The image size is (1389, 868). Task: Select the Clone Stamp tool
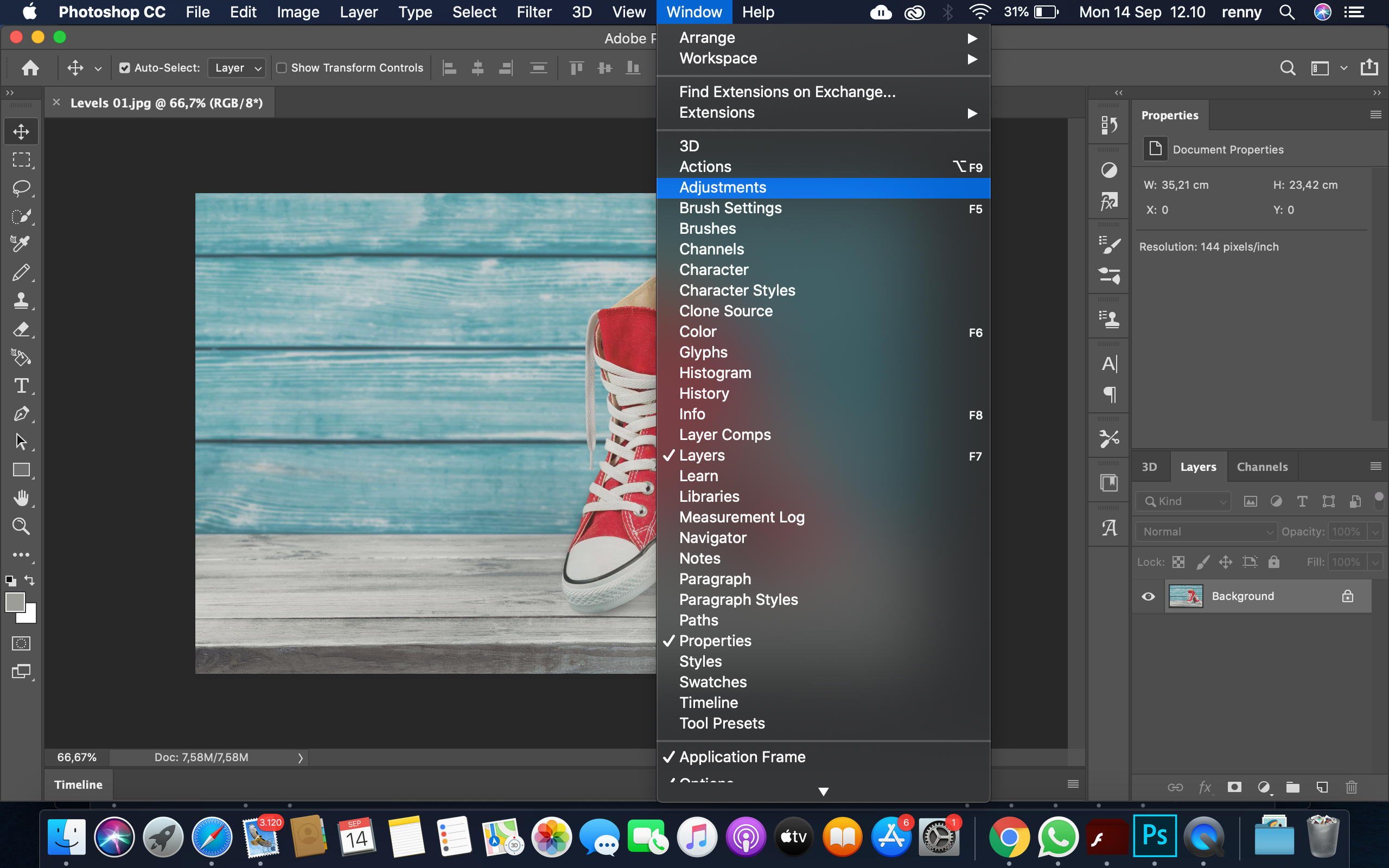[21, 300]
